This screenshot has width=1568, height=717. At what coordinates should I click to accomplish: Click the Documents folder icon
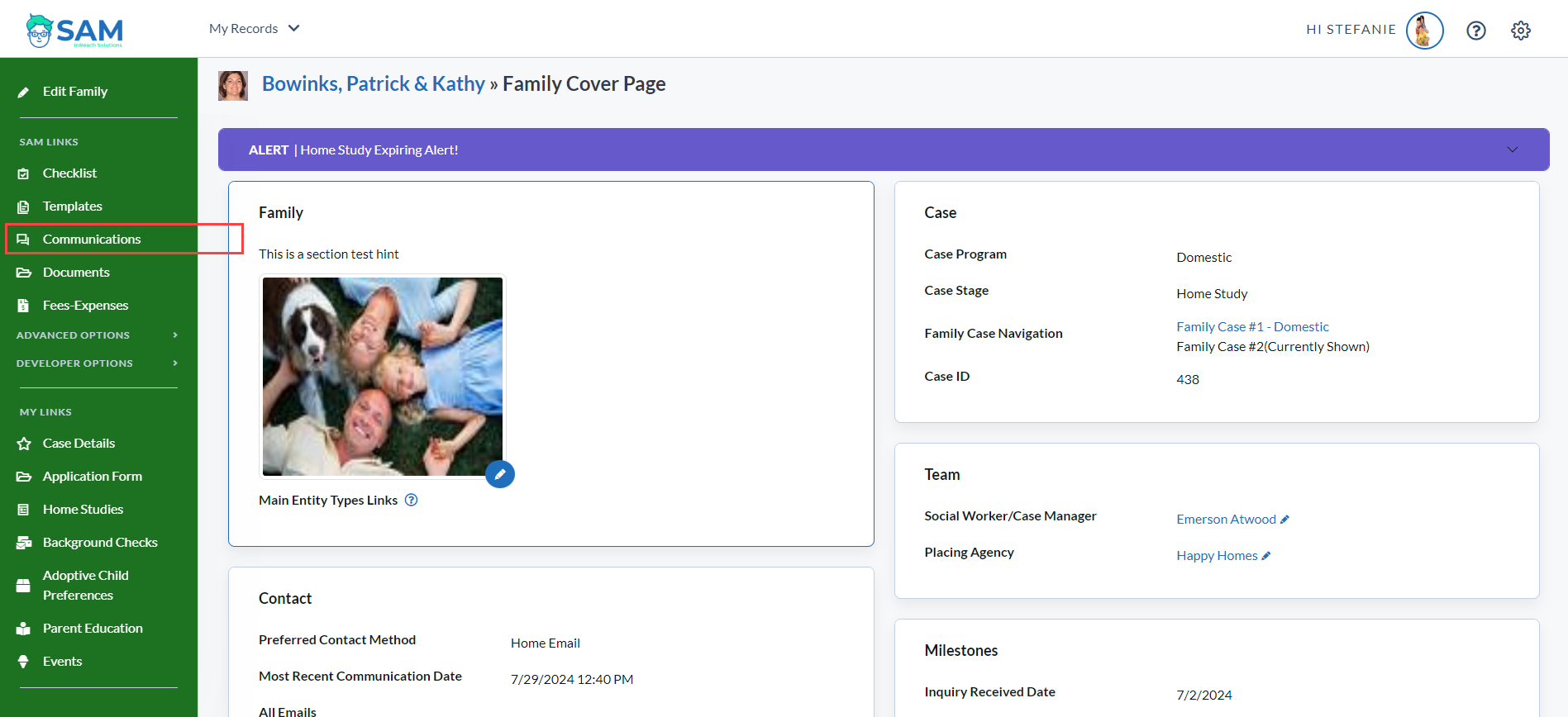(x=23, y=273)
